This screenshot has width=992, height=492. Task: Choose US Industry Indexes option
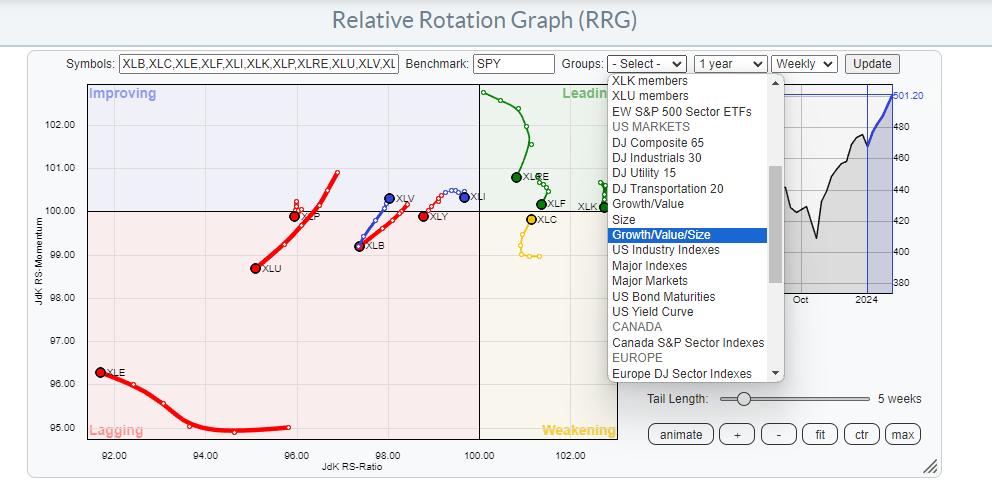666,250
